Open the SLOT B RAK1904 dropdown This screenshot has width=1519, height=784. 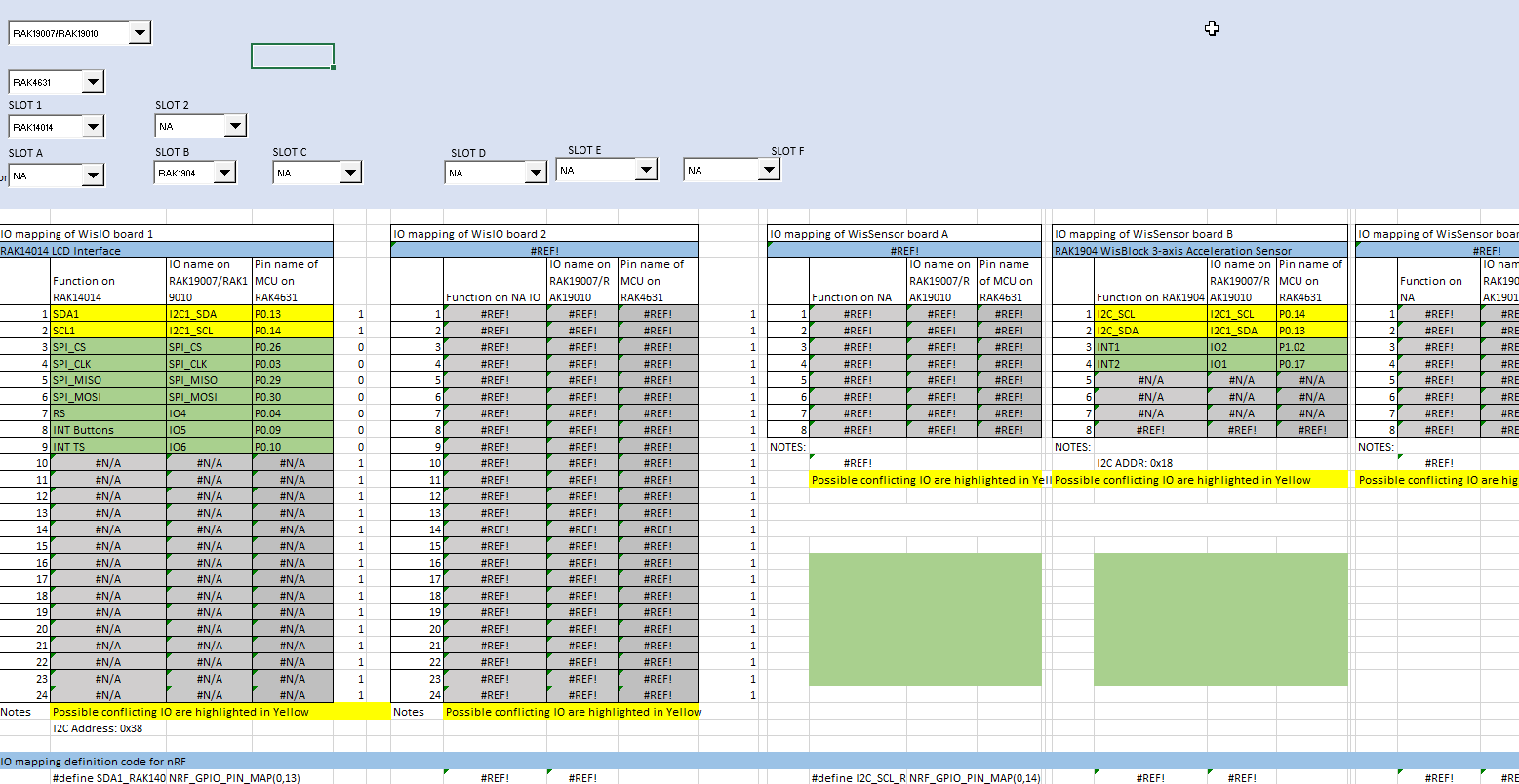pos(223,173)
